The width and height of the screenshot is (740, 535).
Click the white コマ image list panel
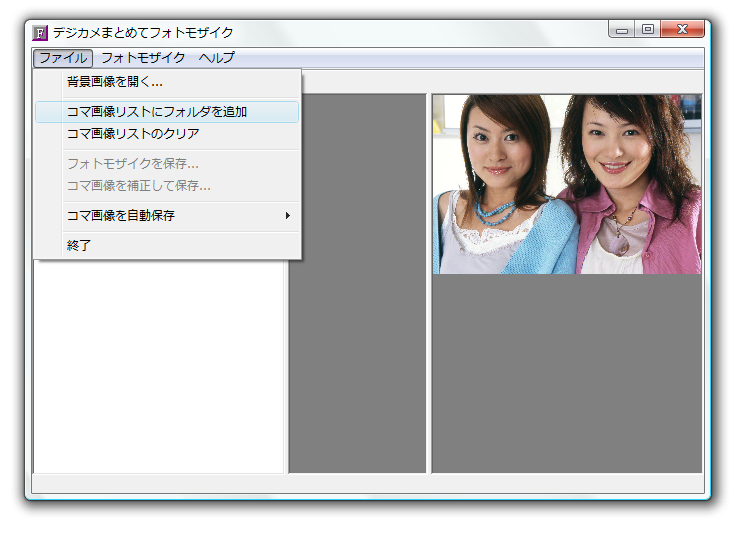click(x=158, y=366)
